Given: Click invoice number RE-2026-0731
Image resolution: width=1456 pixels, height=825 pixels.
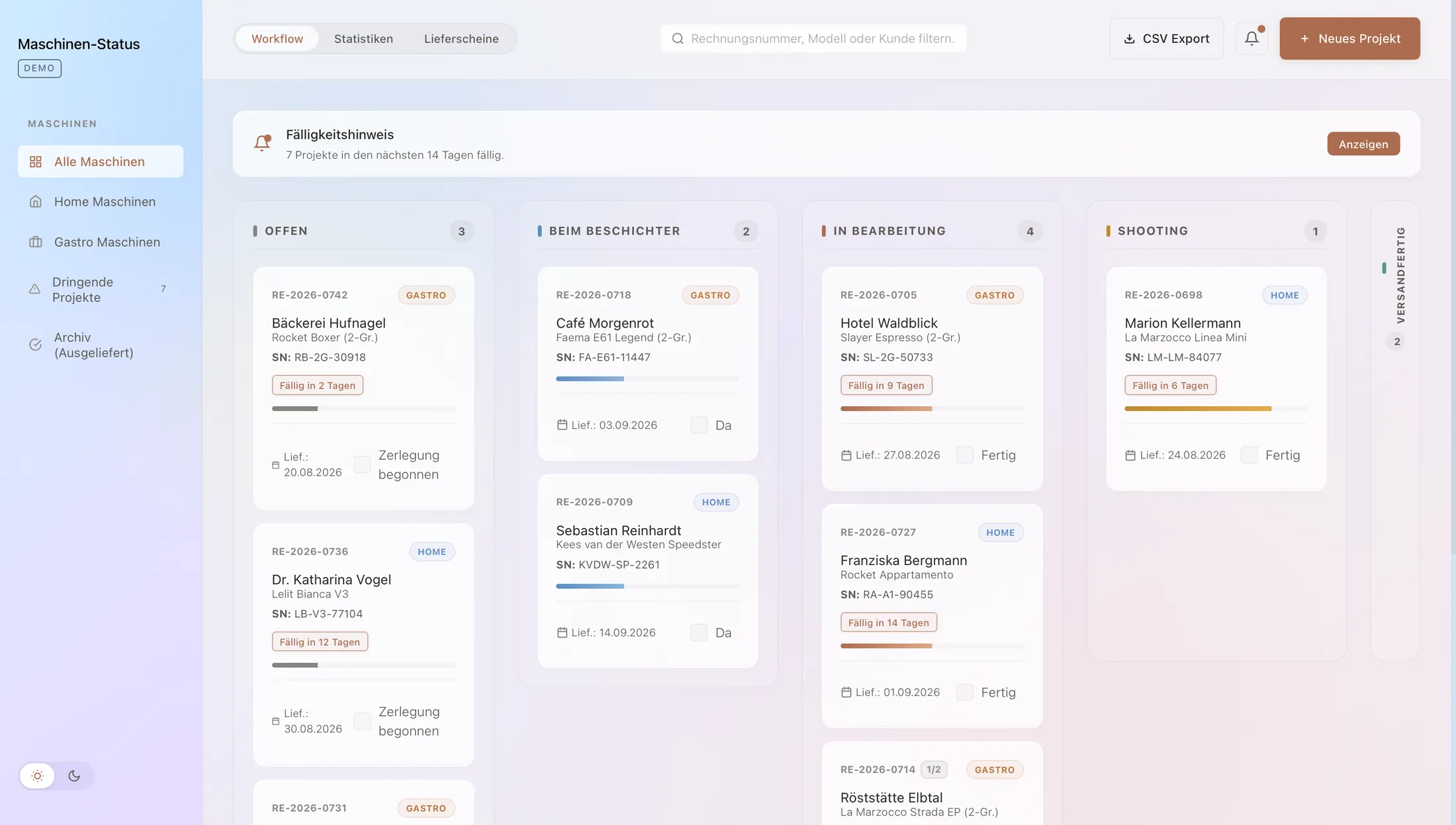Looking at the screenshot, I should tap(309, 808).
